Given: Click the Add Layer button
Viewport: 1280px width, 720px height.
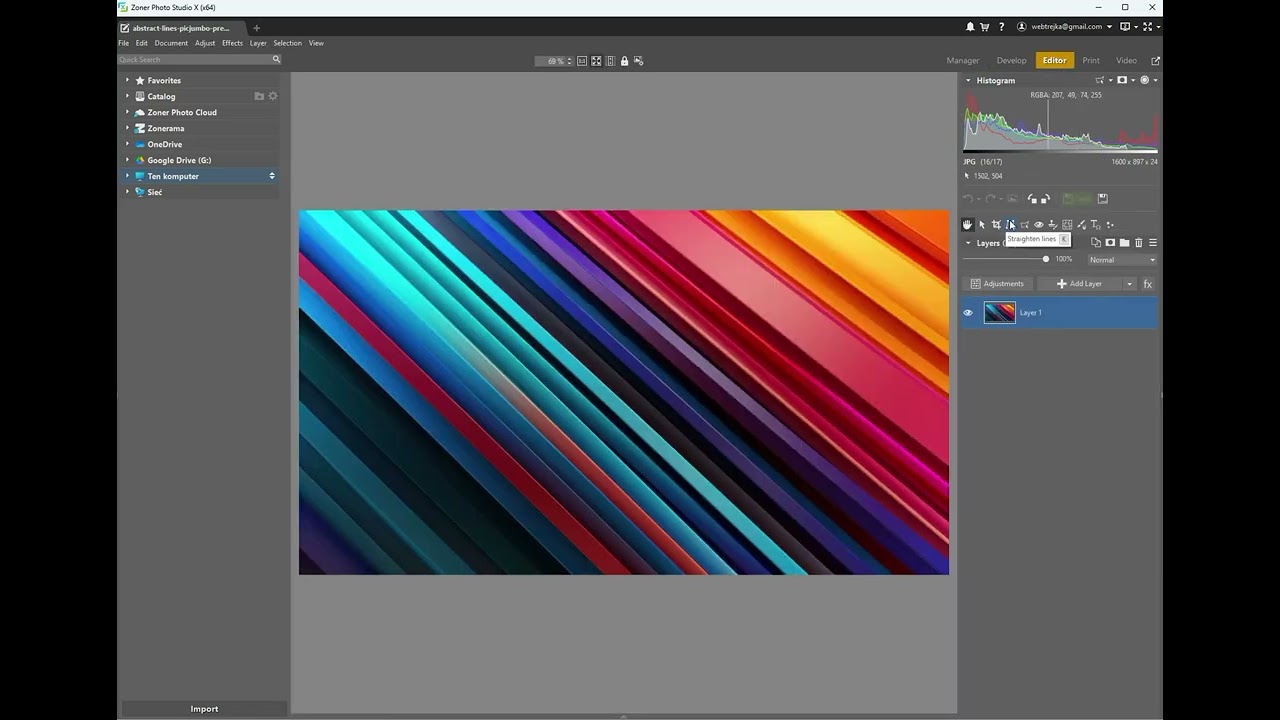Looking at the screenshot, I should [x=1080, y=284].
